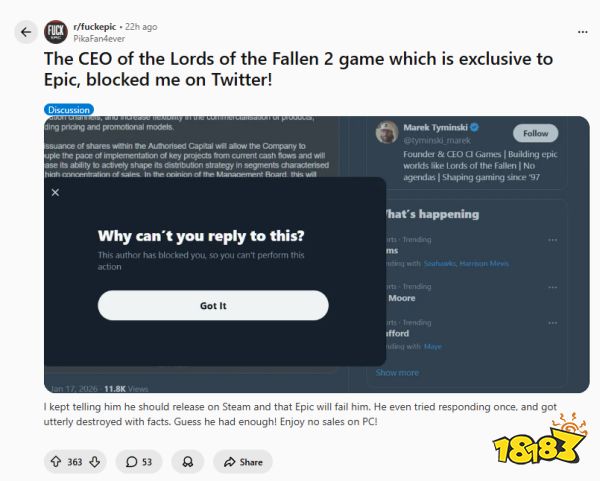Open more options for third trending item
Screen dimensions: 600x481
553,323
